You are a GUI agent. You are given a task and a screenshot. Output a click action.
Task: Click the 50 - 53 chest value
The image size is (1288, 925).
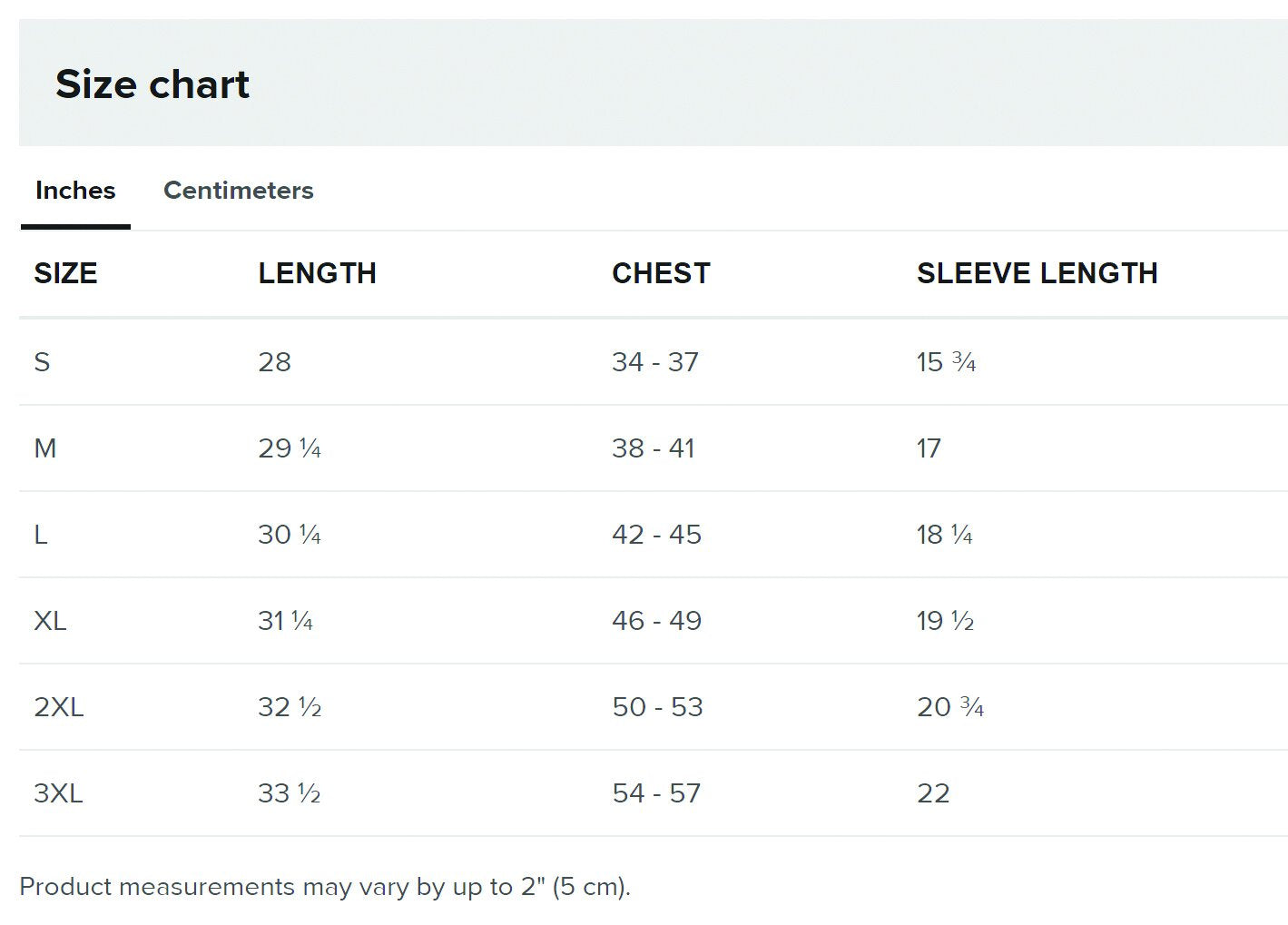coord(657,707)
